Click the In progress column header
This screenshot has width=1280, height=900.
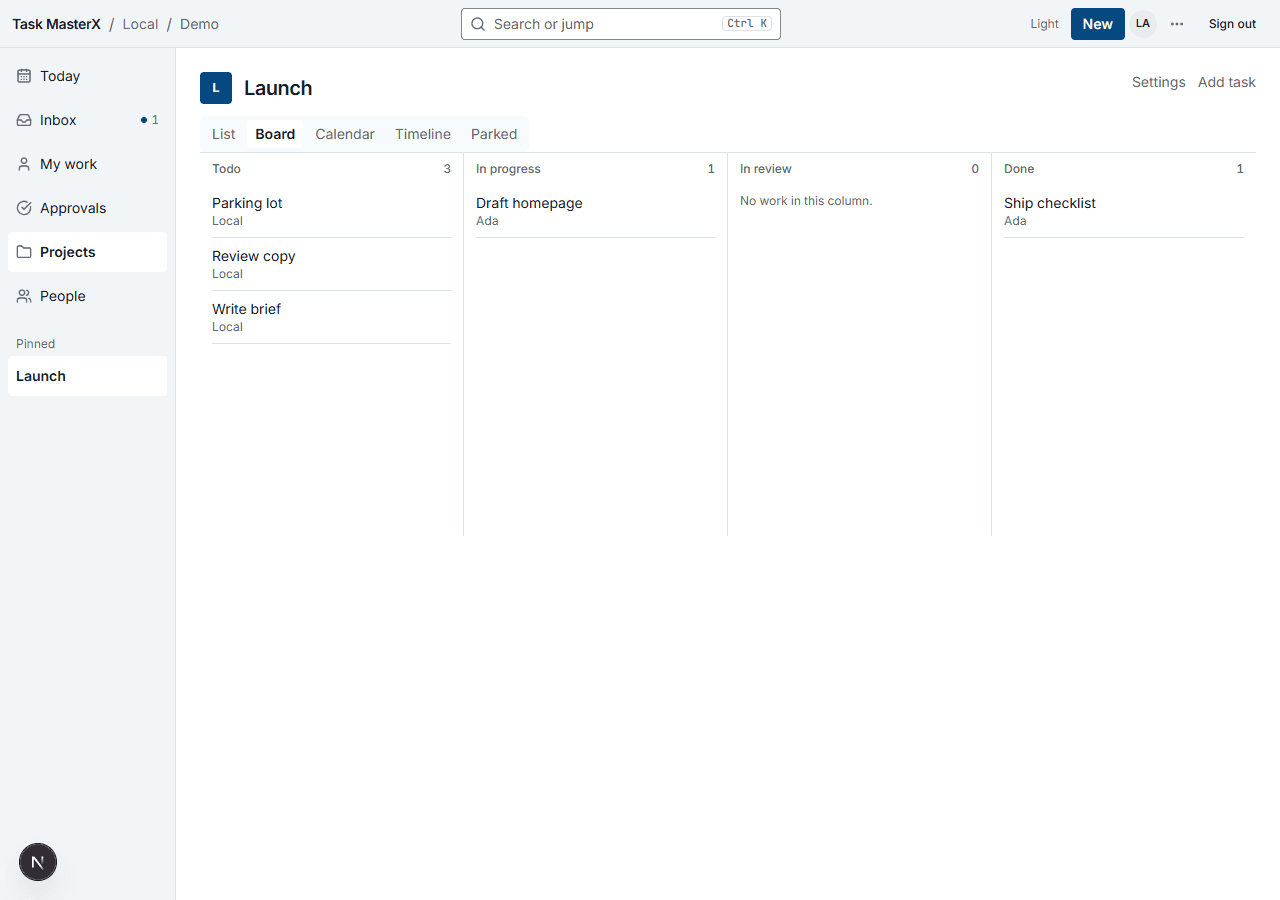[x=508, y=169]
